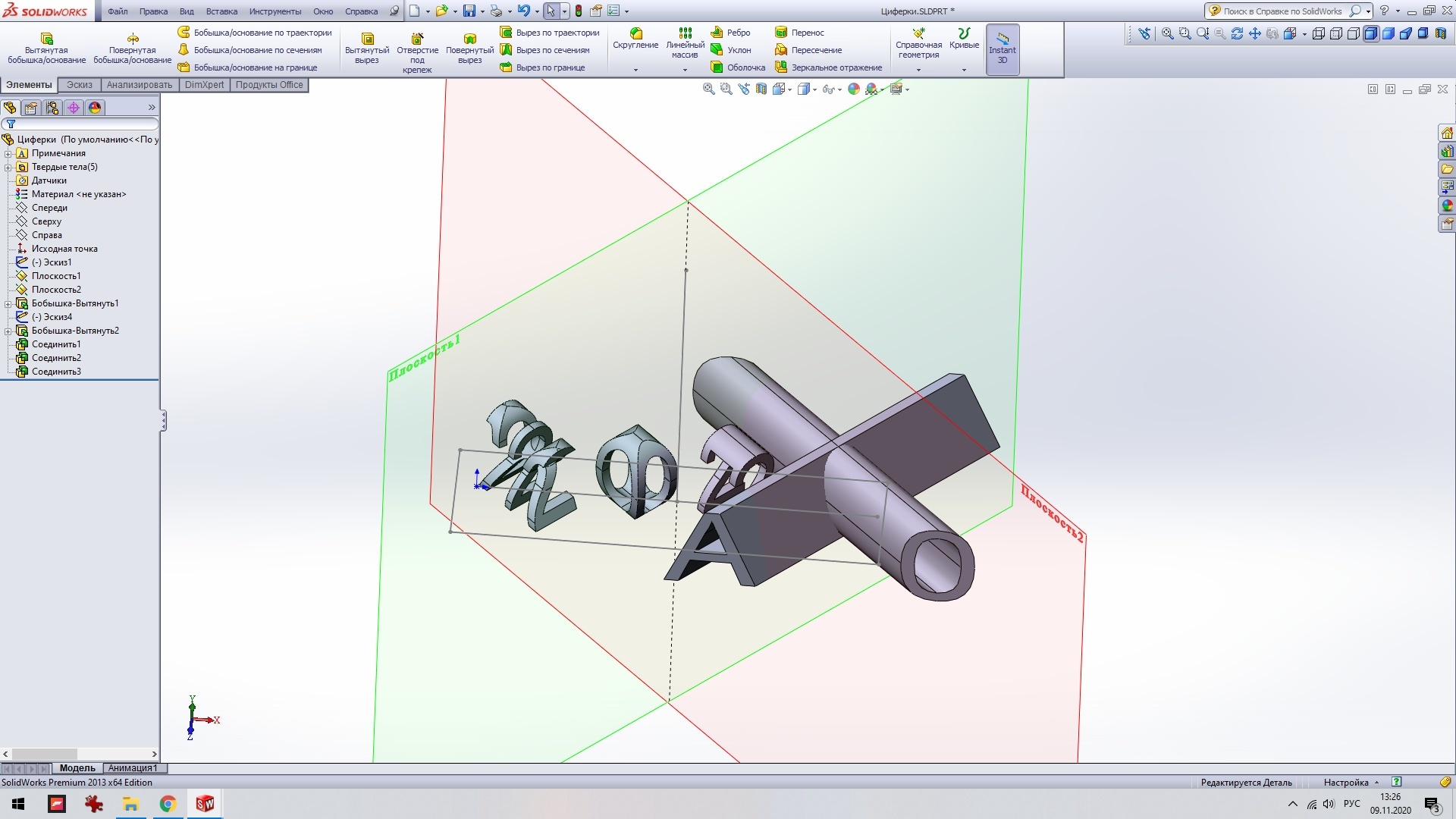Switch to the Анализировать tab
The width and height of the screenshot is (1456, 819).
tap(140, 85)
